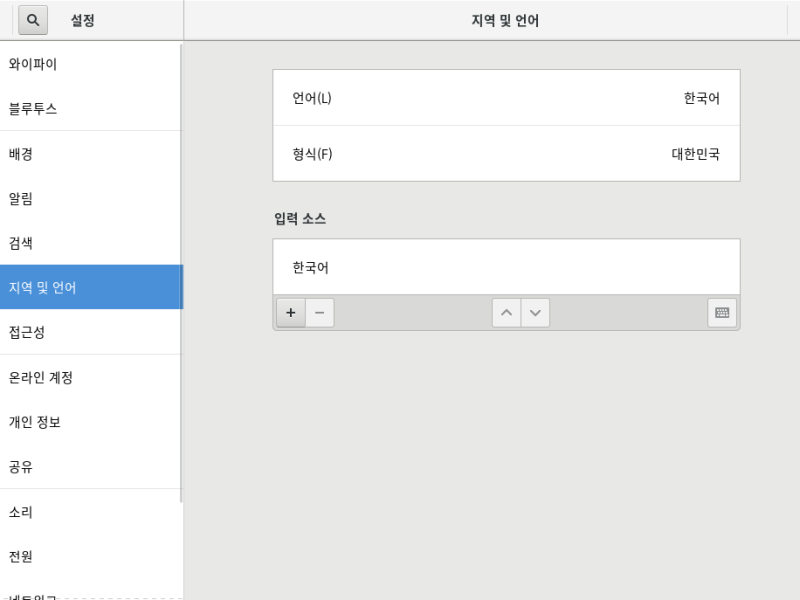Select 지역 및 언어 in sidebar

click(91, 287)
